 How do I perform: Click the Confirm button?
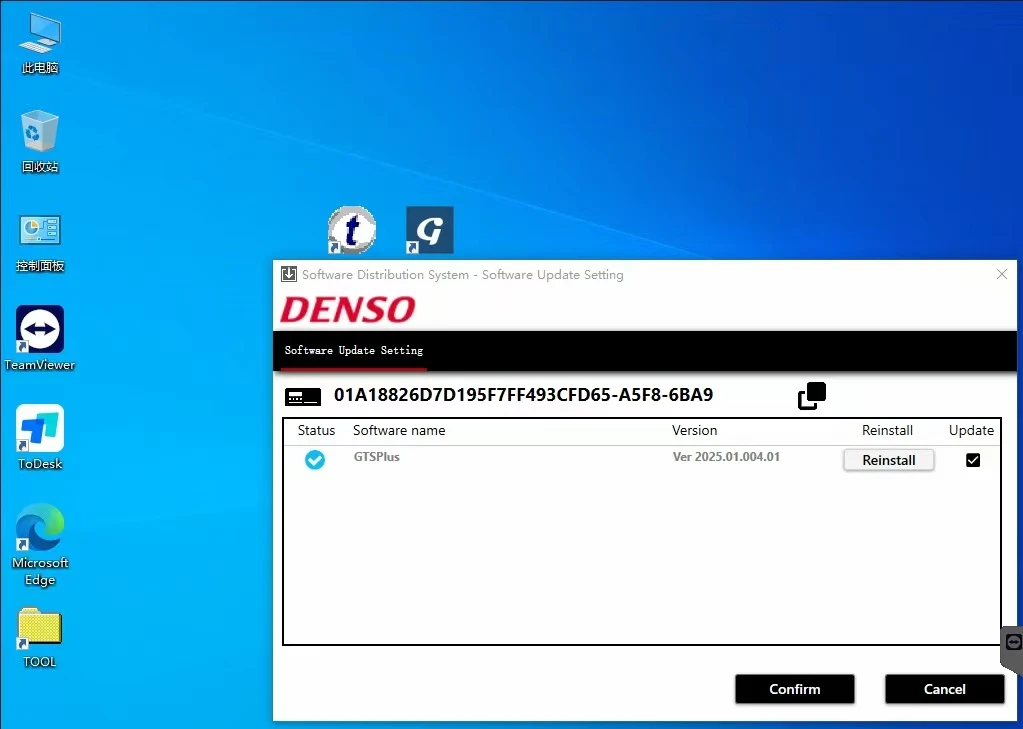[x=795, y=689]
